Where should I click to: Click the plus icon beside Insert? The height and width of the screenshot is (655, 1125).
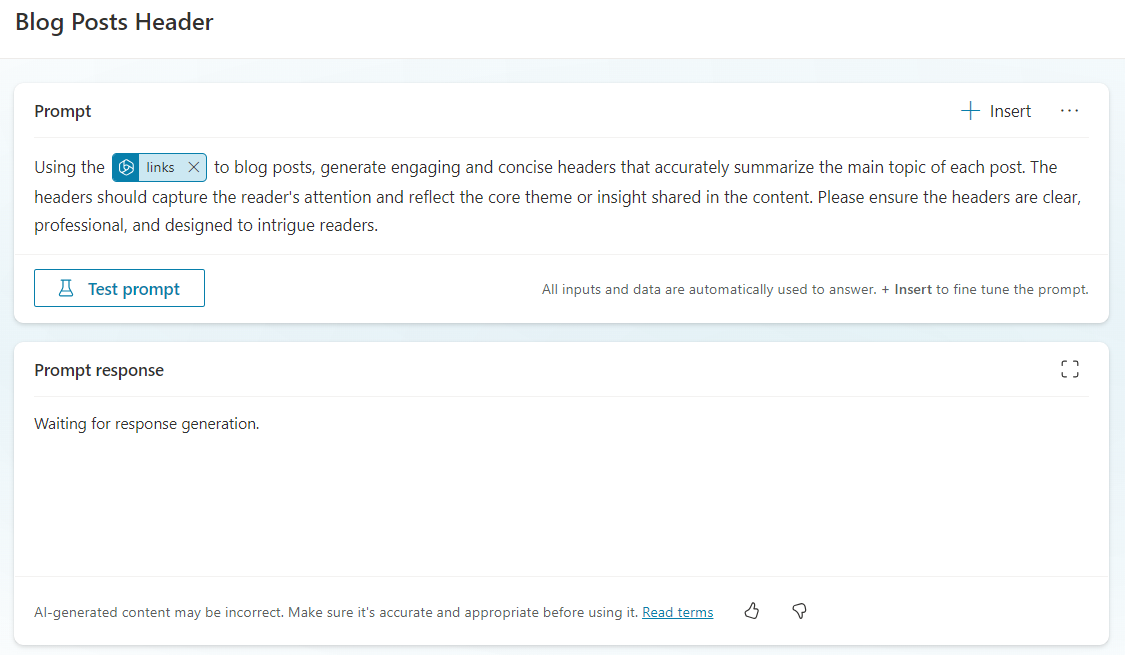point(968,111)
